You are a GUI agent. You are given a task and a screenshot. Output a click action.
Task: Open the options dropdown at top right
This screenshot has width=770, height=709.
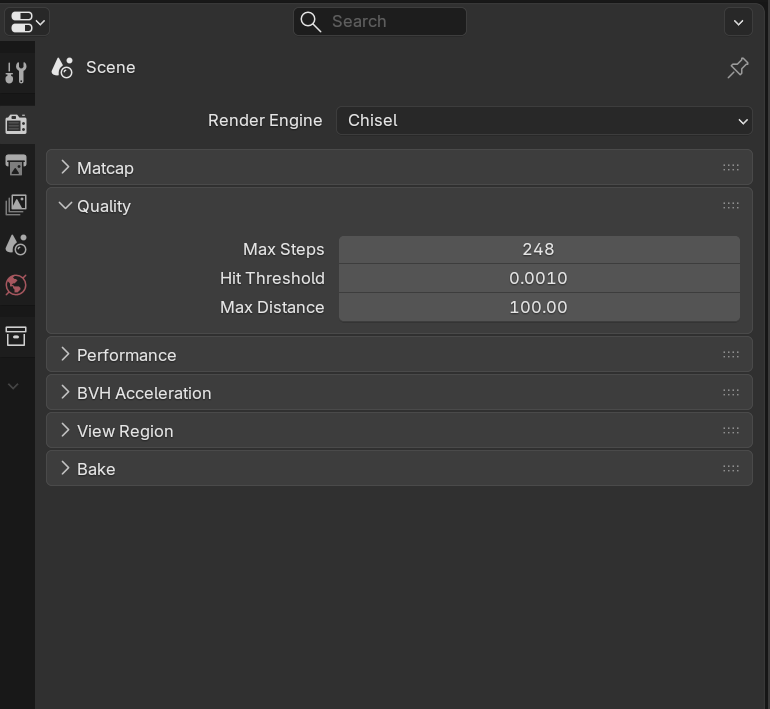coord(738,21)
